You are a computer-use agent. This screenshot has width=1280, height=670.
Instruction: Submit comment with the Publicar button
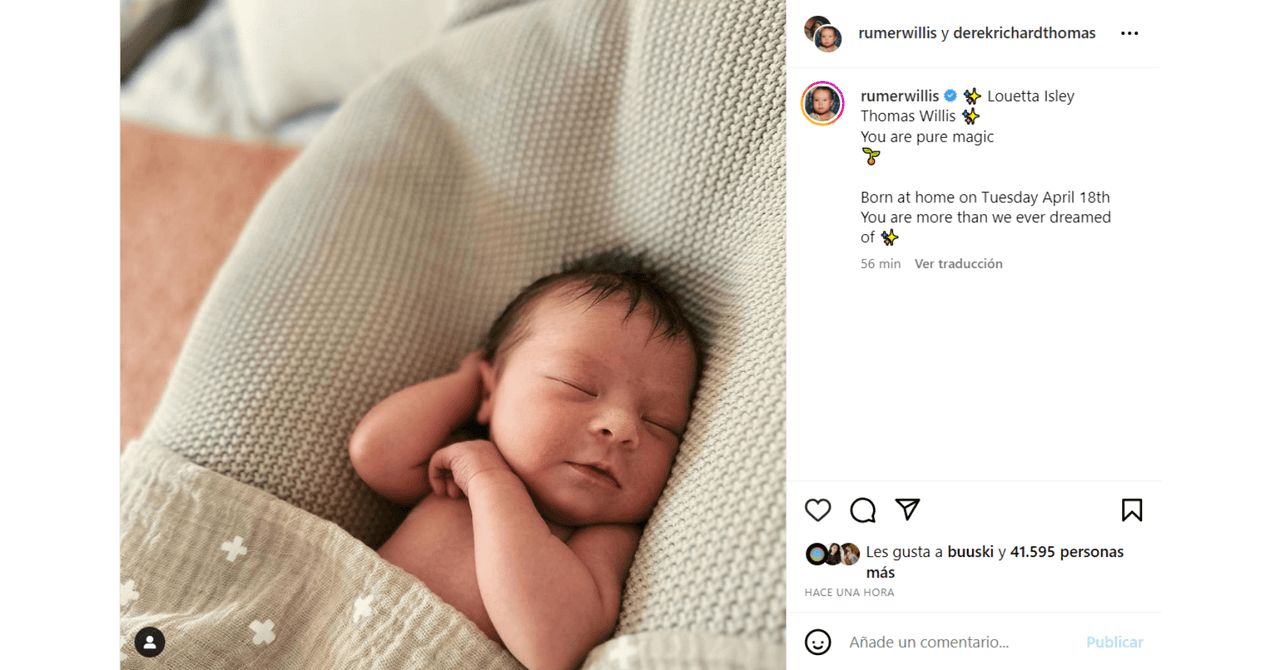pos(1115,642)
